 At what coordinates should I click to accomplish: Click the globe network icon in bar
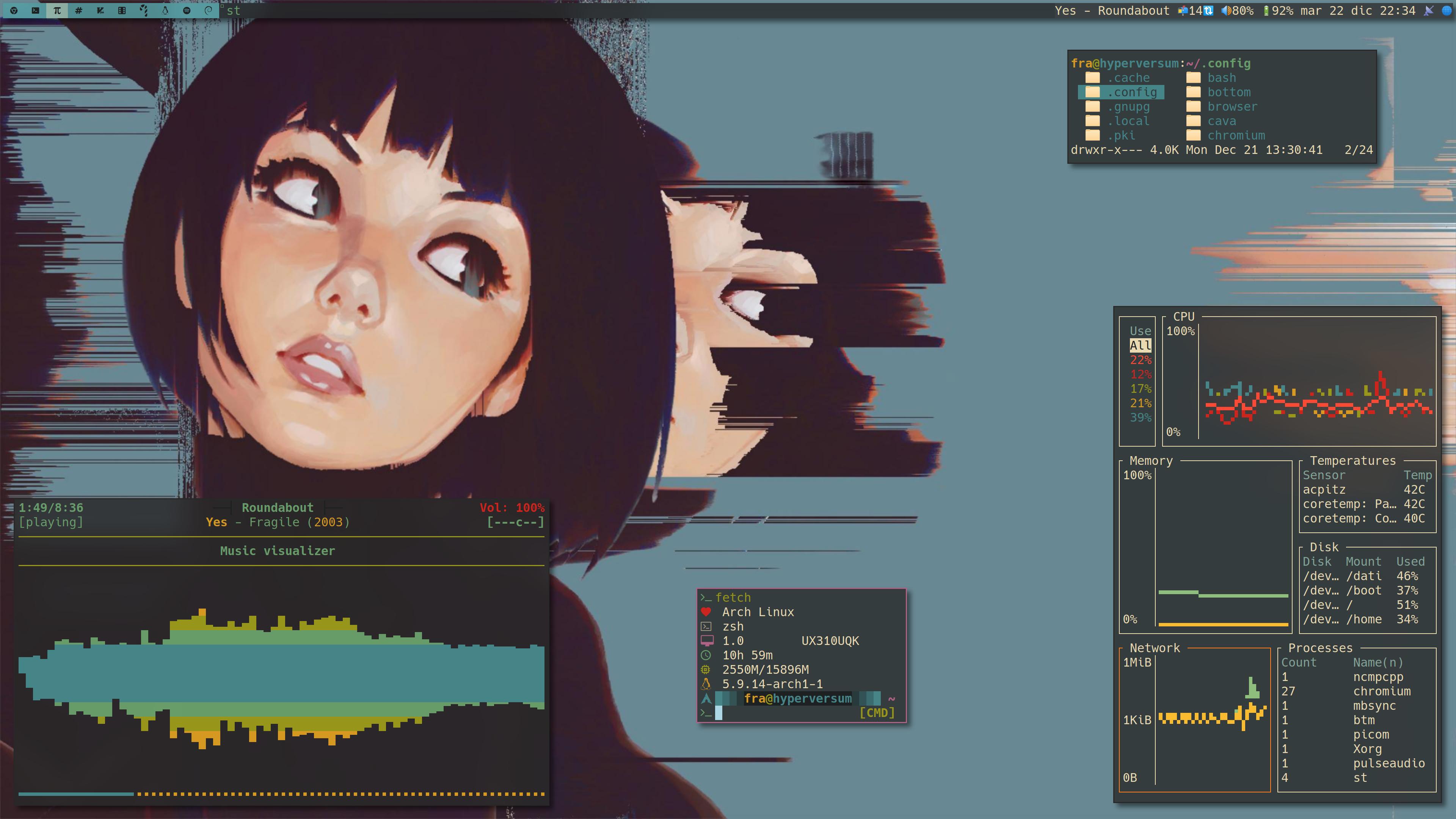[x=1447, y=10]
